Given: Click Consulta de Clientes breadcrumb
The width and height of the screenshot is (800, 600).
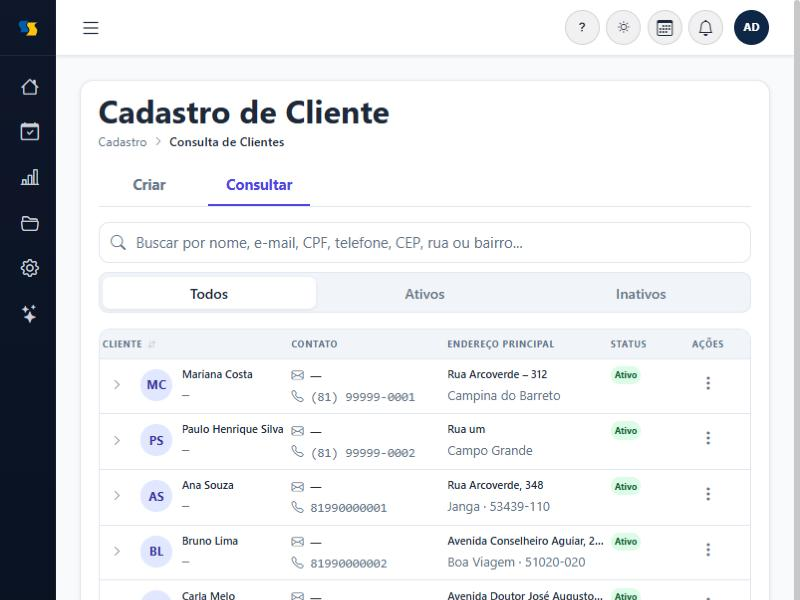Looking at the screenshot, I should pyautogui.click(x=227, y=142).
